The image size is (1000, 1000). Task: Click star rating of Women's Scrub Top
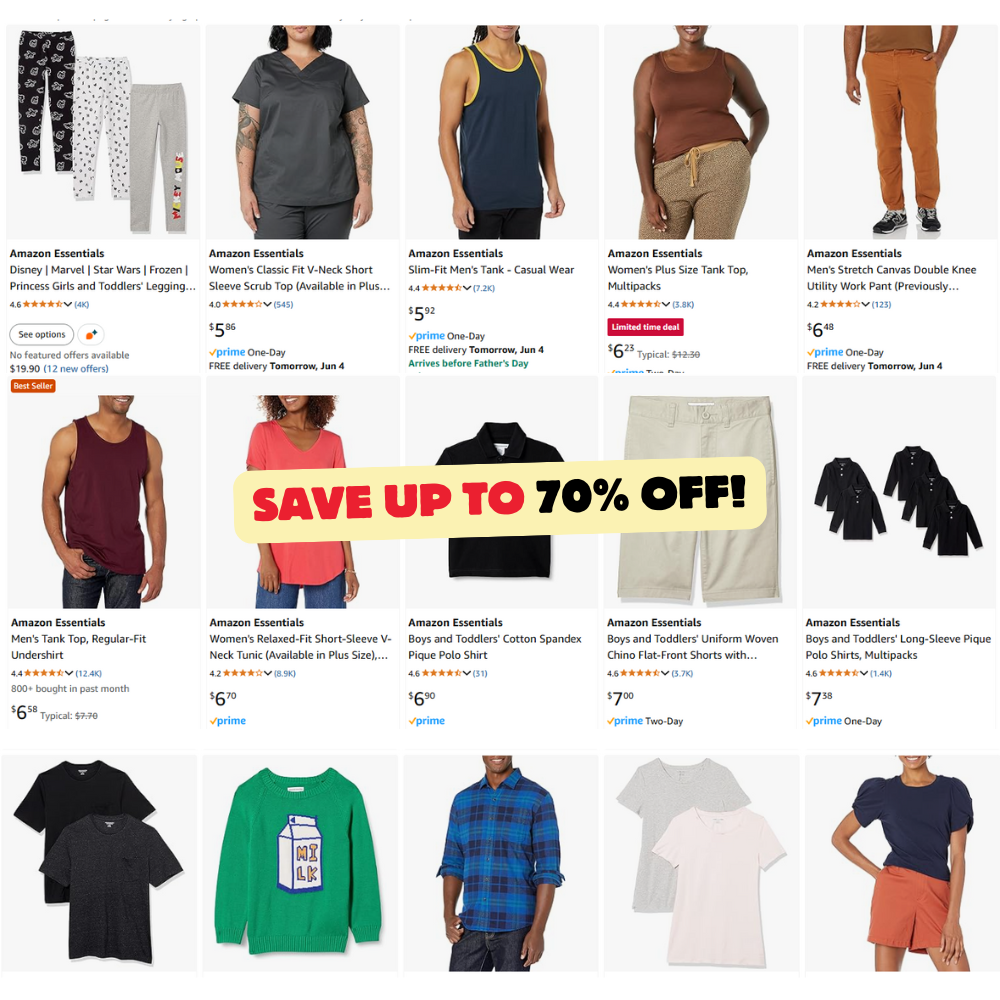click(x=242, y=304)
